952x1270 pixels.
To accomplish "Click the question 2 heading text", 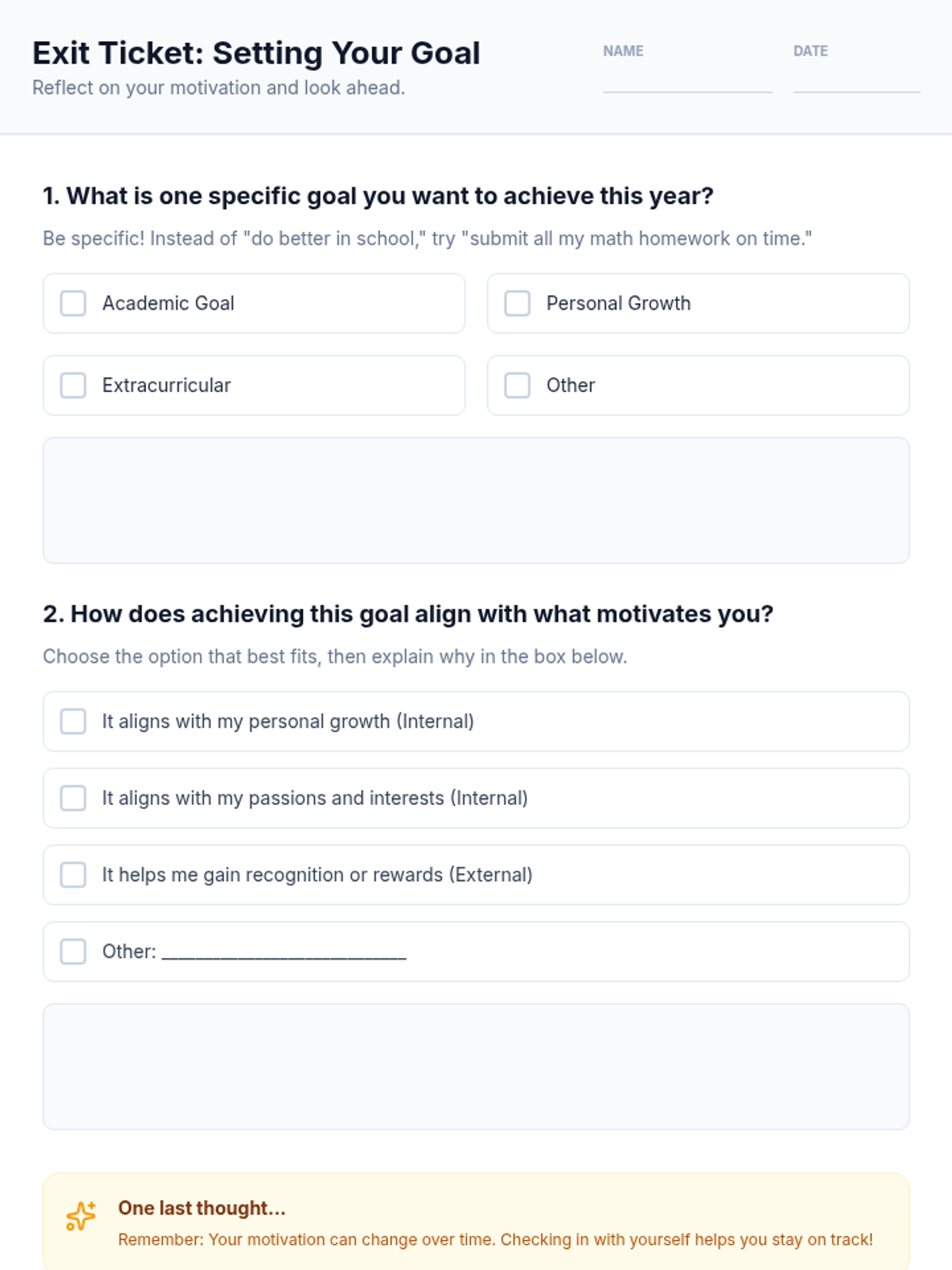I will tap(408, 614).
